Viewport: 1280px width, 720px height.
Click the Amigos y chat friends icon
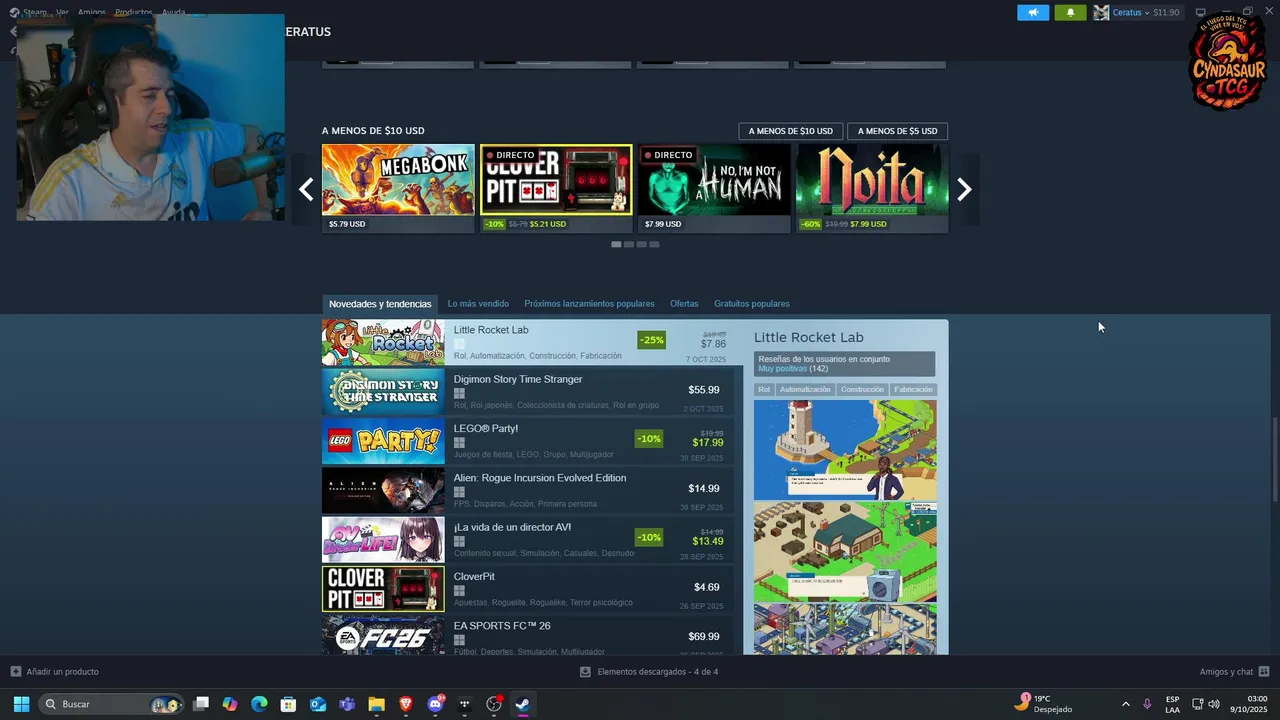click(x=1264, y=671)
